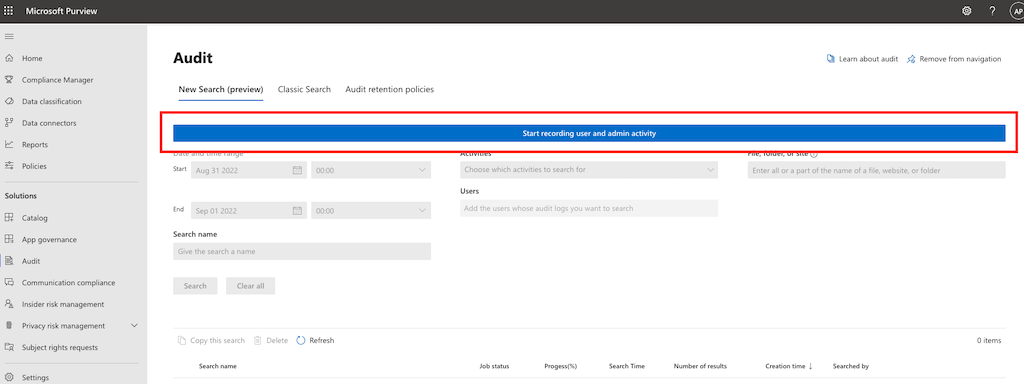The height and width of the screenshot is (384, 1024).
Task: Click the Search button
Action: tap(195, 286)
